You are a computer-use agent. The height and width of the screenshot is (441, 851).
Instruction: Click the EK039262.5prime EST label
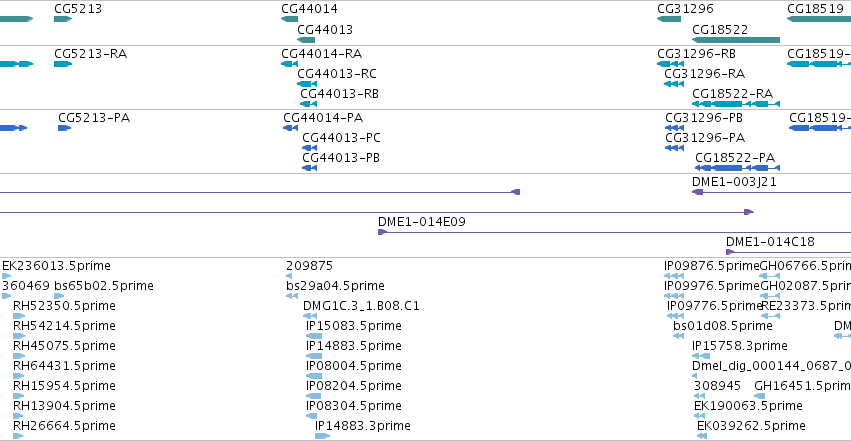click(x=751, y=426)
